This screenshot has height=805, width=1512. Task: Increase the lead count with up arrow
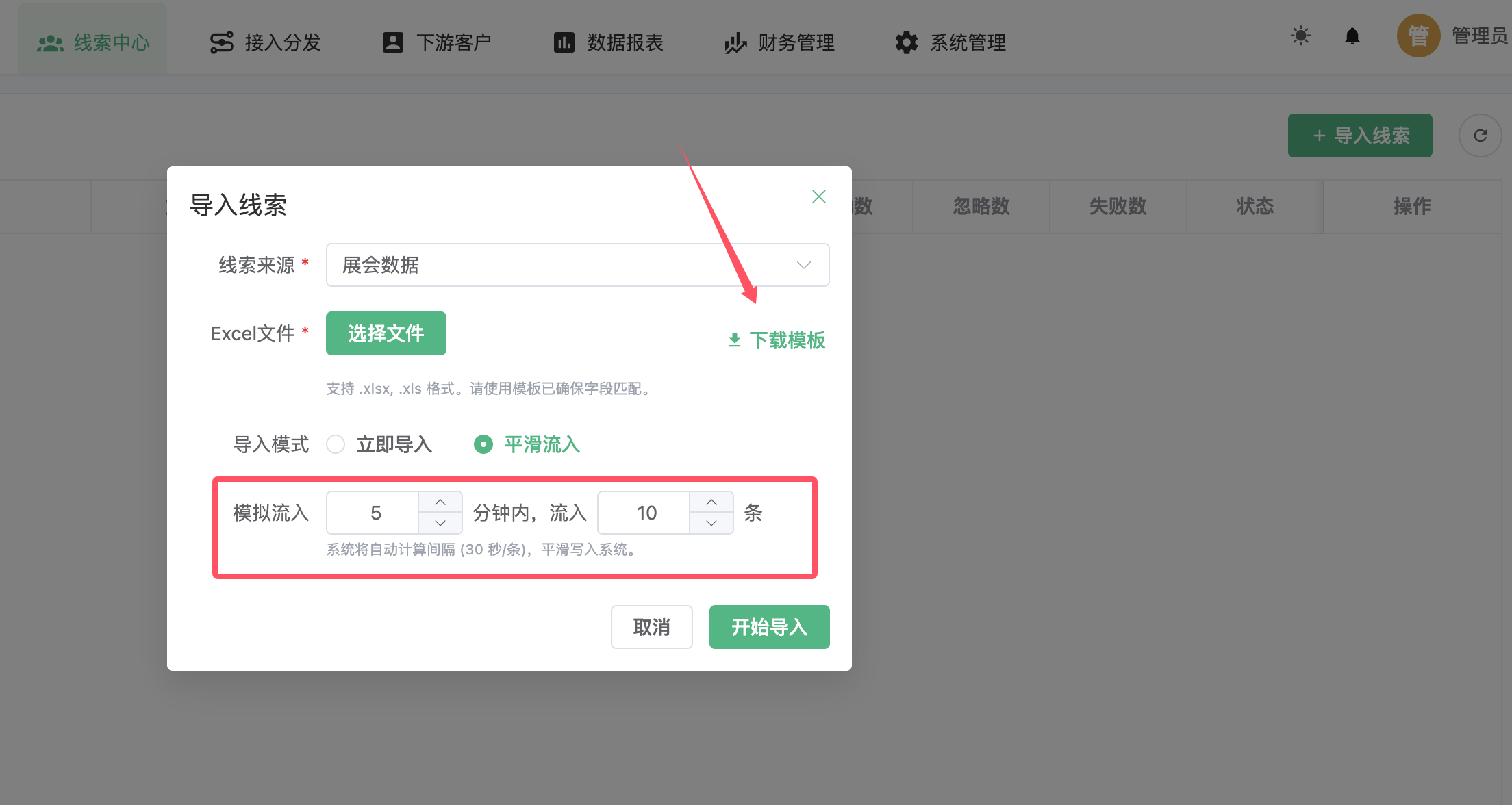711,502
